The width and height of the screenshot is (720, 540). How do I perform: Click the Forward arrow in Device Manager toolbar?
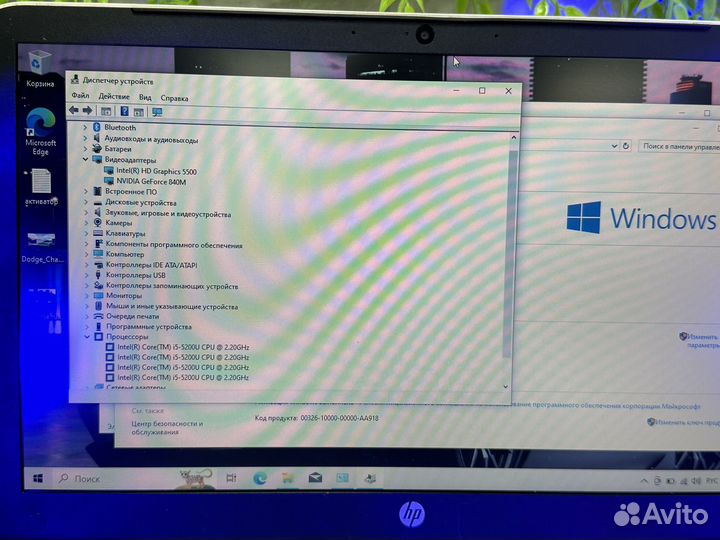tap(87, 110)
